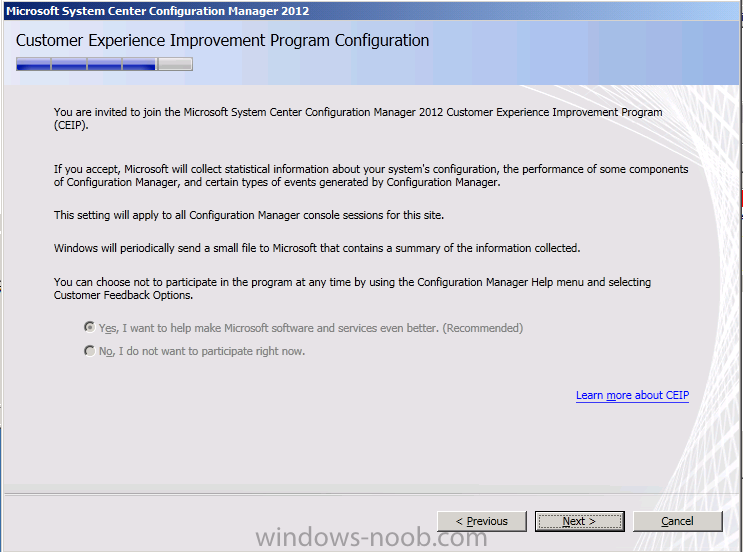Viewport: 743px width, 552px height.
Task: Click the 'If you accept, Microsoft will collect' paragraph
Action: click(x=371, y=175)
